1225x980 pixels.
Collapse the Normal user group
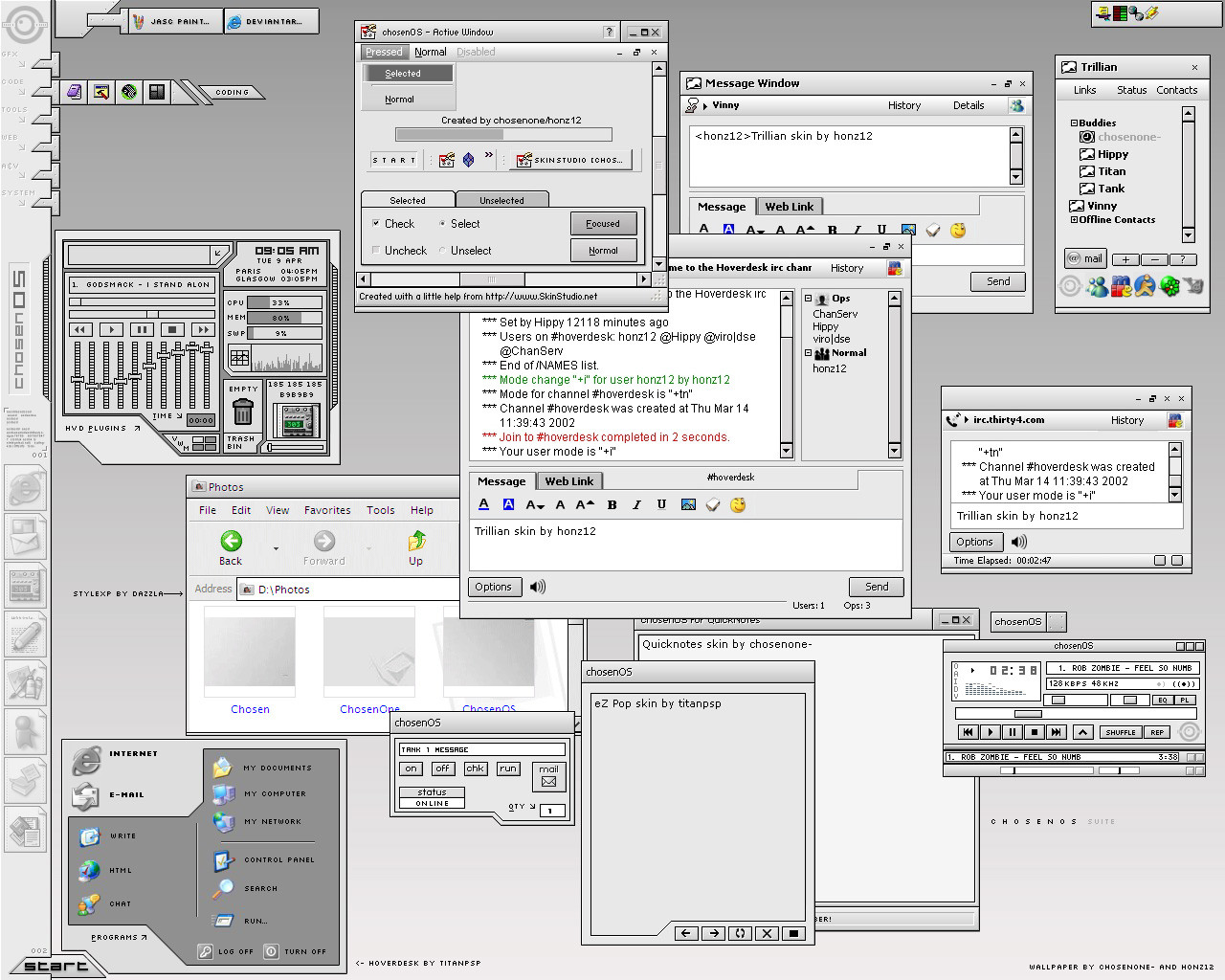808,353
